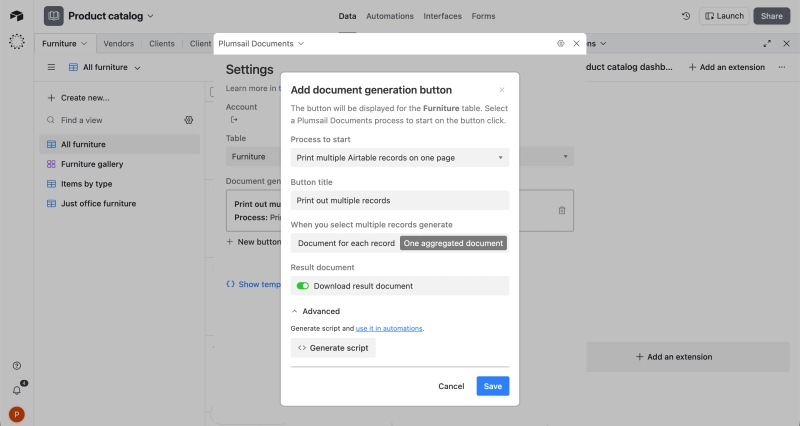This screenshot has height=426, width=800.
Task: Toggle the views sidebar hamburger icon
Action: 51,67
